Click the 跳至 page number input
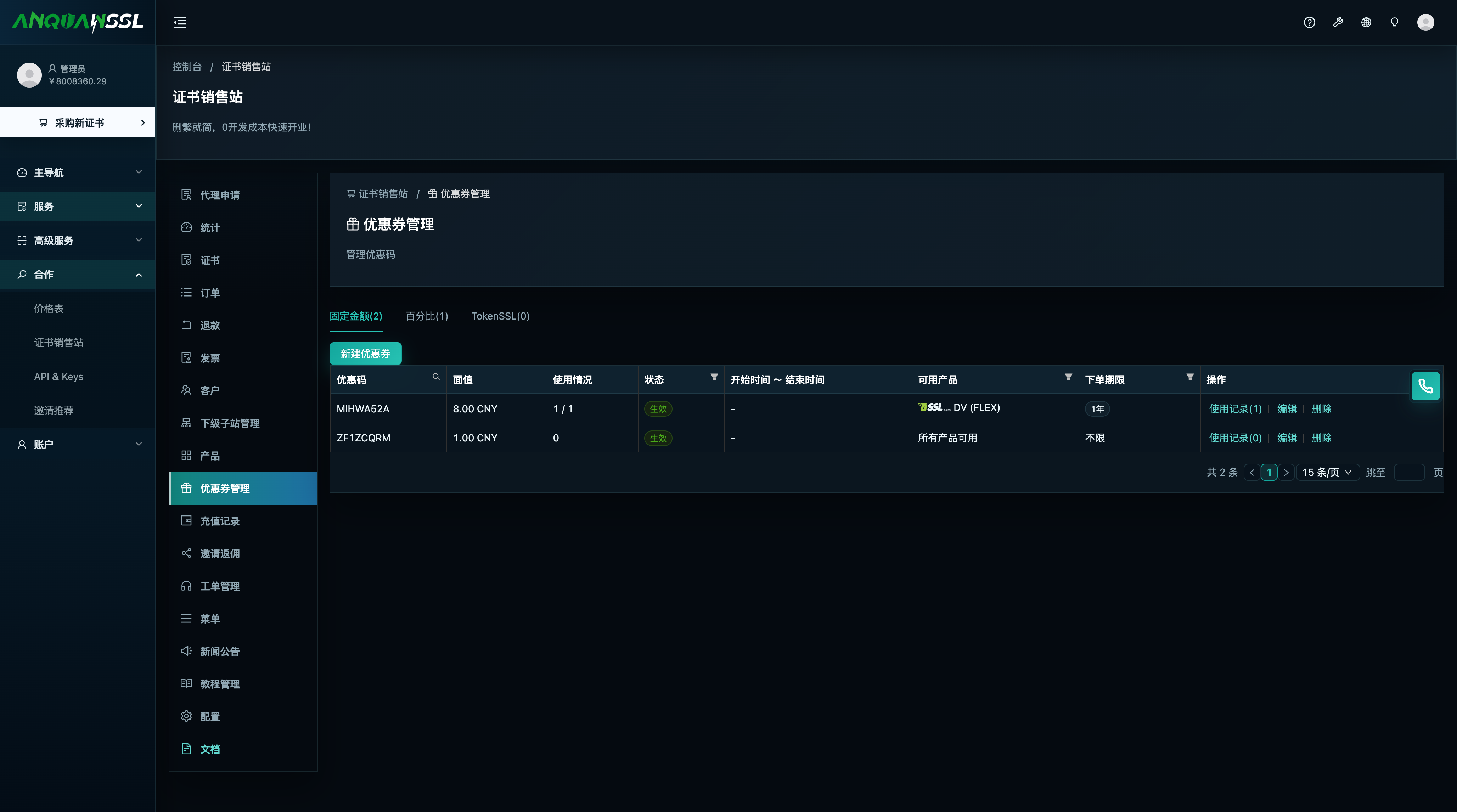This screenshot has height=812, width=1457. tap(1409, 472)
